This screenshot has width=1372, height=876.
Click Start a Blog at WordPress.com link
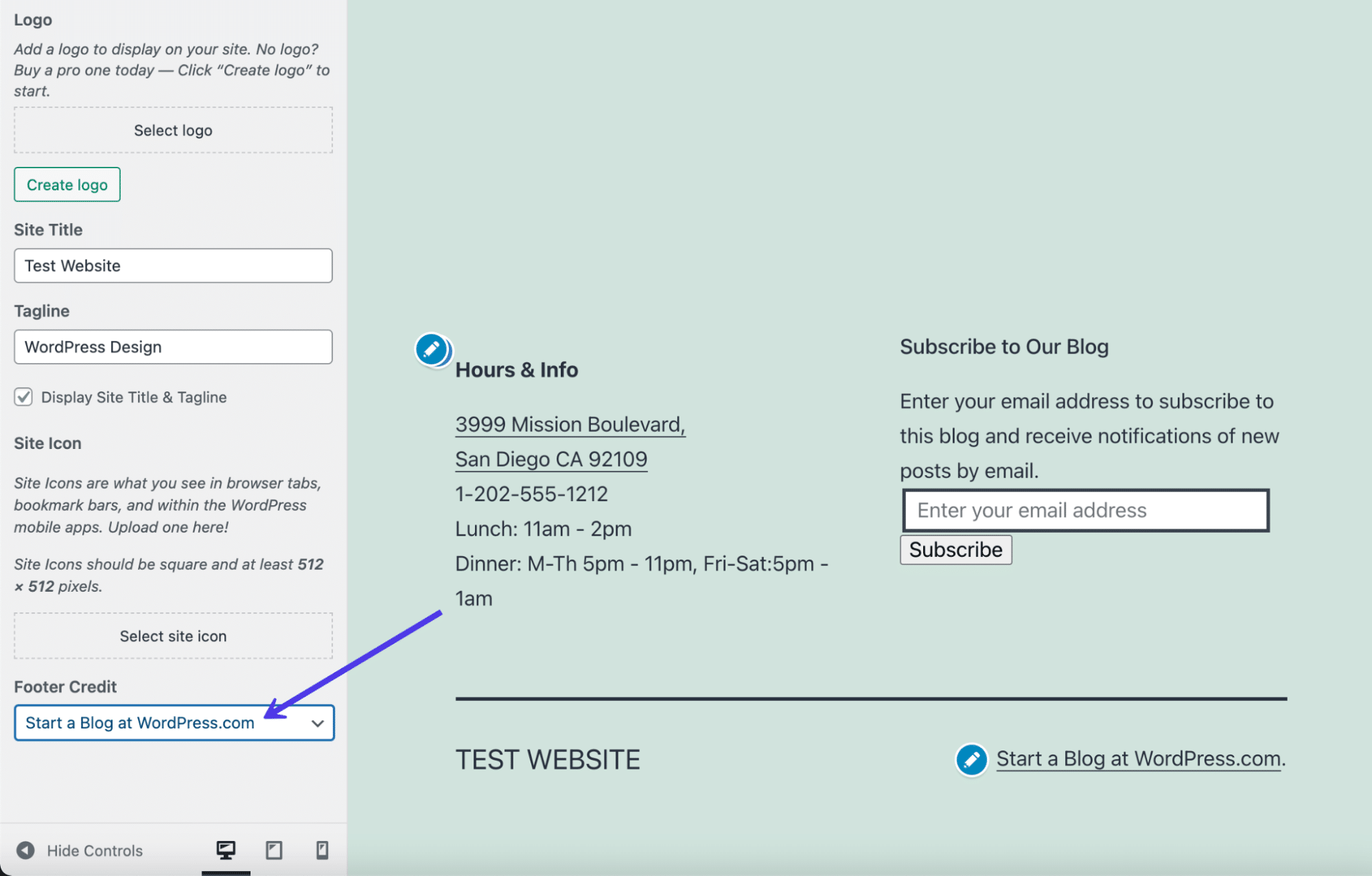[x=1138, y=757]
